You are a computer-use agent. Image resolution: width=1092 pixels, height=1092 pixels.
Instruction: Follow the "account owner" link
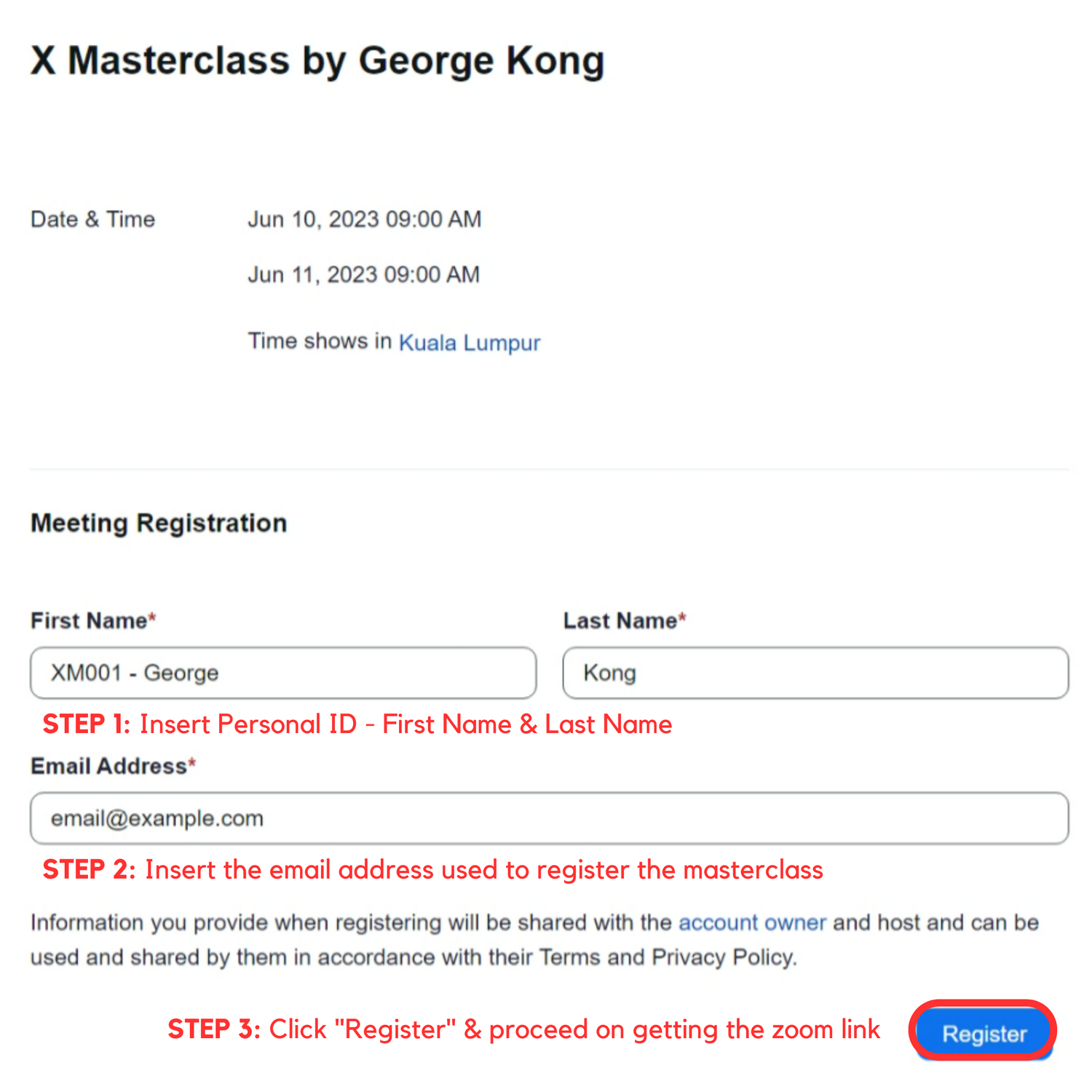752,922
